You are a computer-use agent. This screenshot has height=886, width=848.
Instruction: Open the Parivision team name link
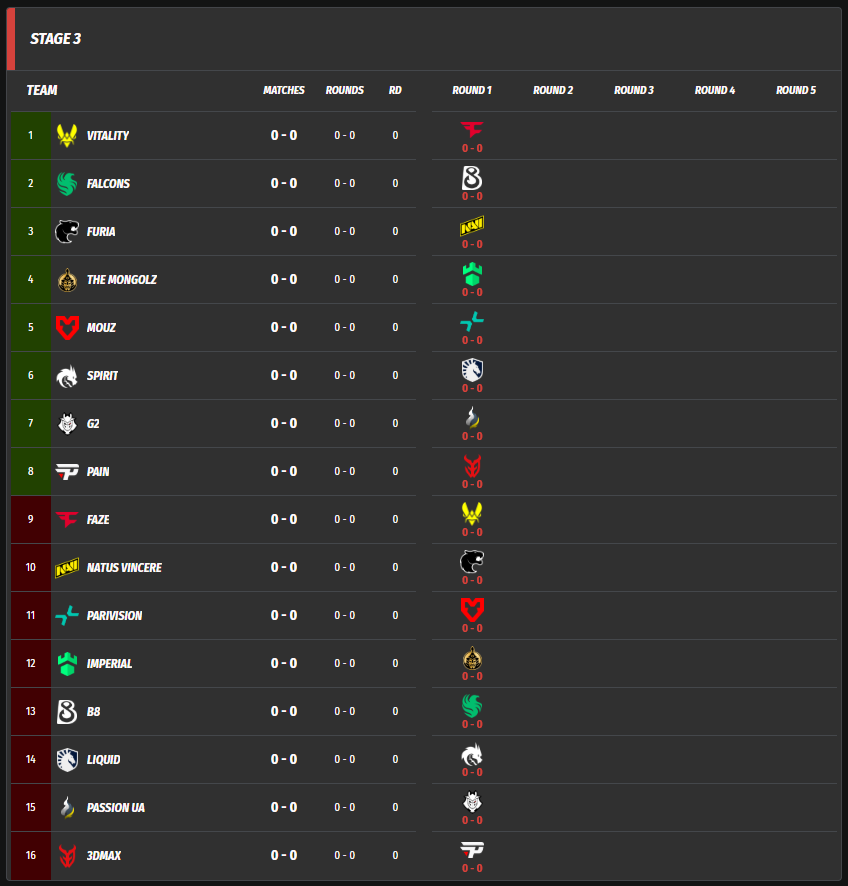click(x=114, y=615)
